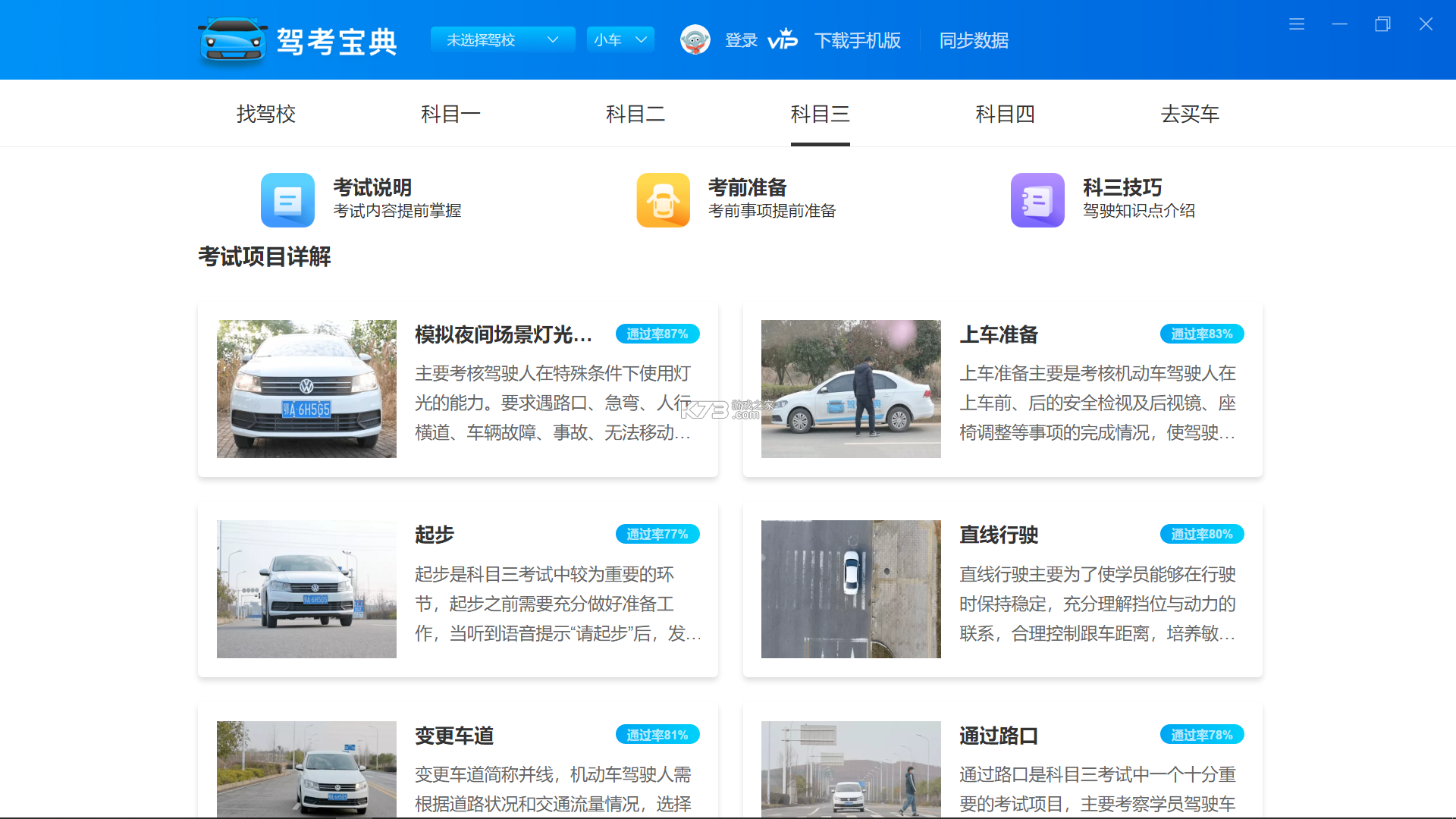Open the 科三技巧 title text

[x=1122, y=187]
